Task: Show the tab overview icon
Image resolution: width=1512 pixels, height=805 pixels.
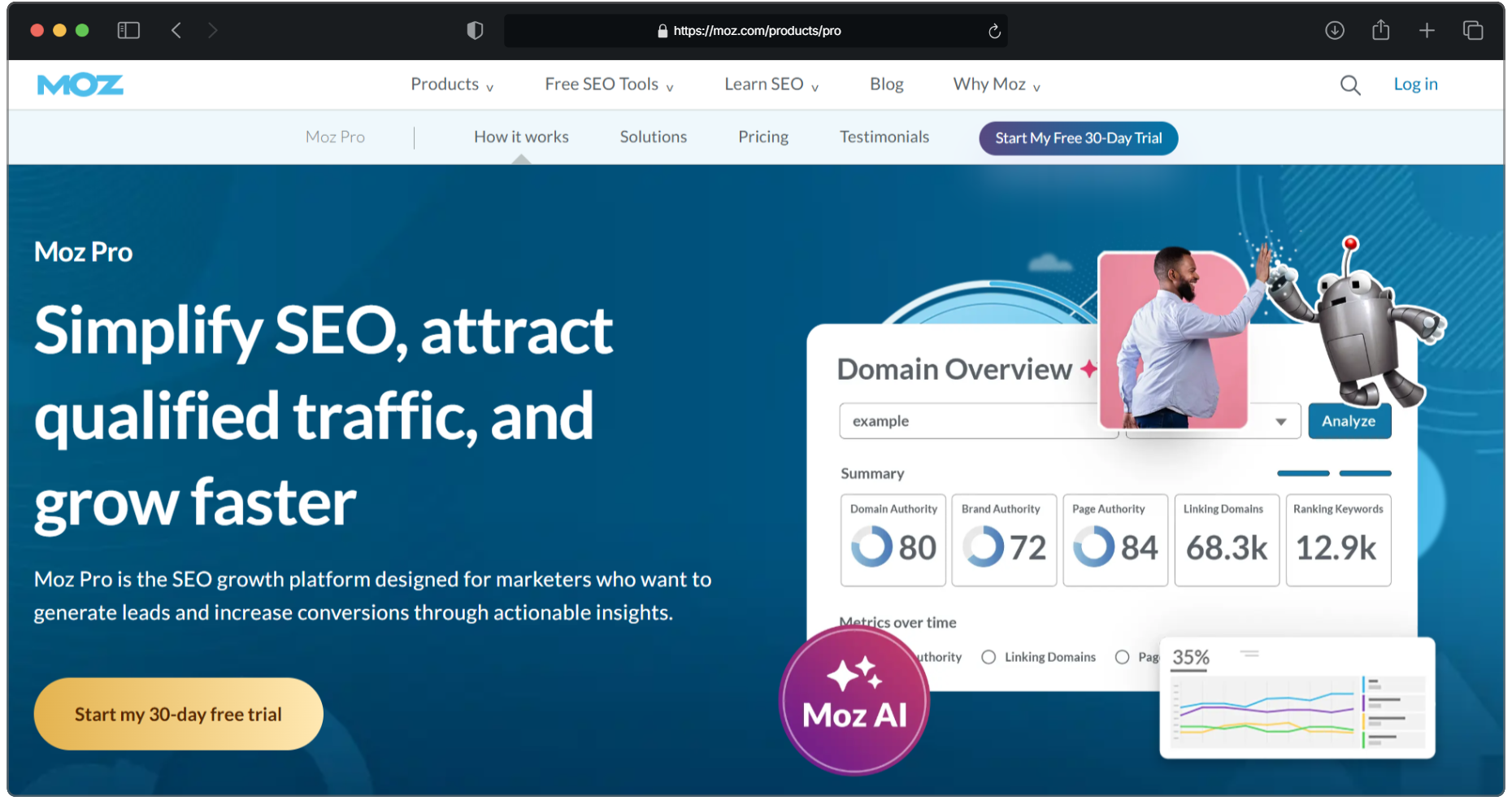Action: [1473, 31]
